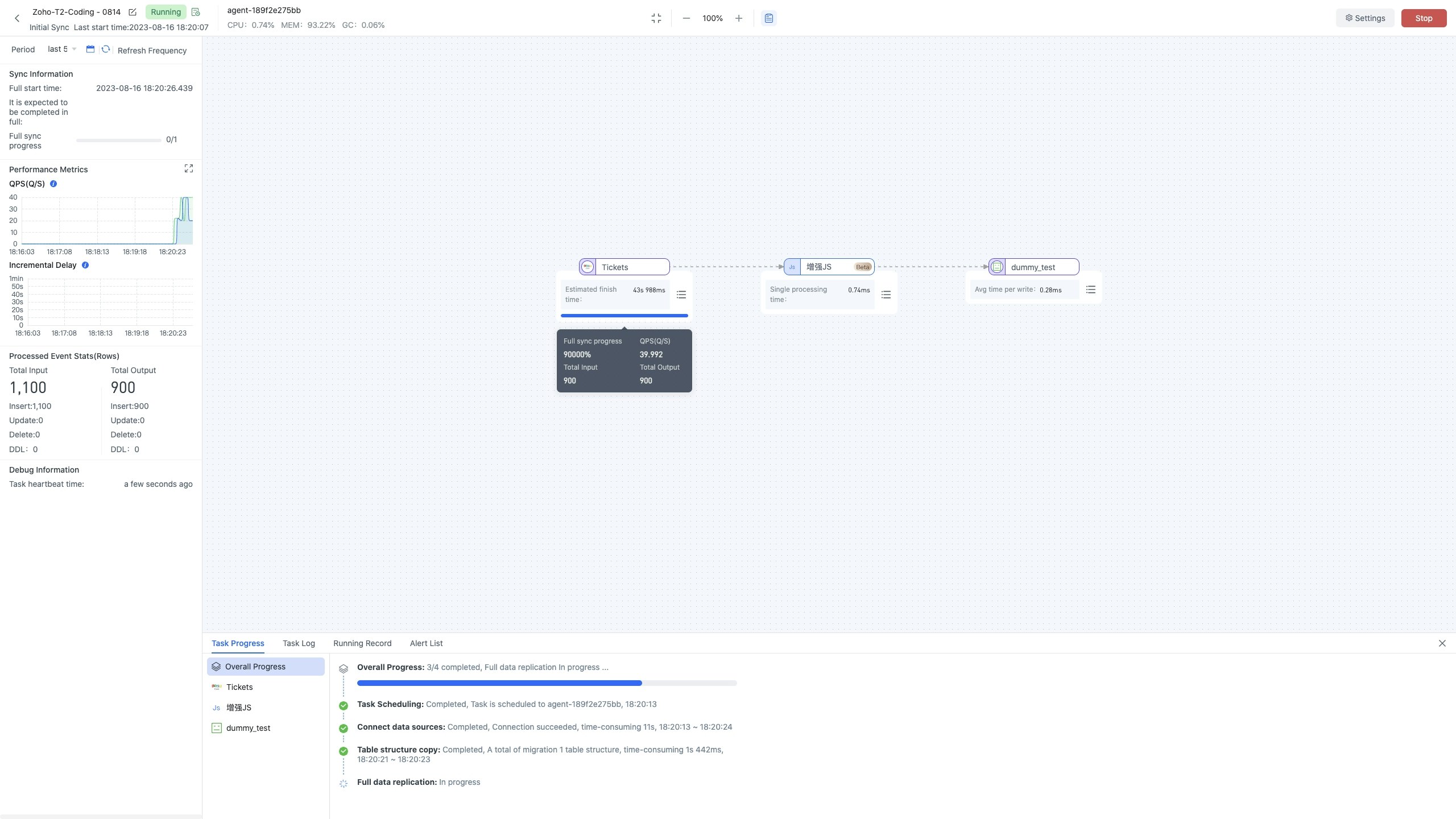Click the full start time value
This screenshot has width=1456, height=819.
pyautogui.click(x=144, y=88)
